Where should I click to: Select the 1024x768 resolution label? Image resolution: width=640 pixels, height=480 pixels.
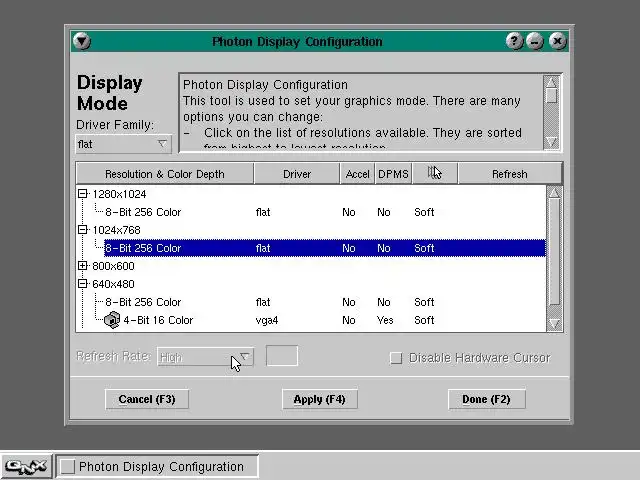pos(116,230)
